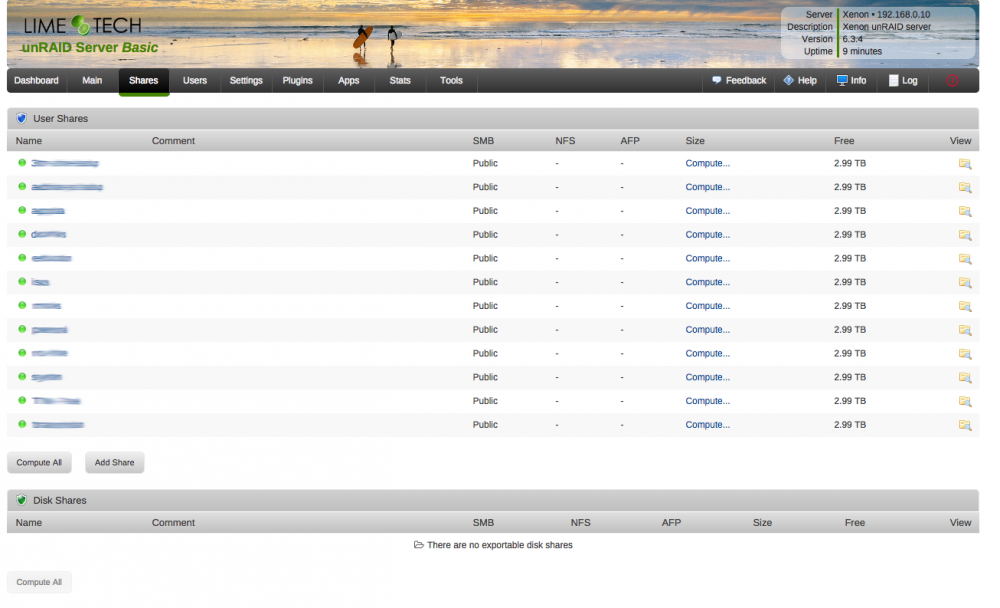Click the SMB header in Disk Shares

point(483,523)
